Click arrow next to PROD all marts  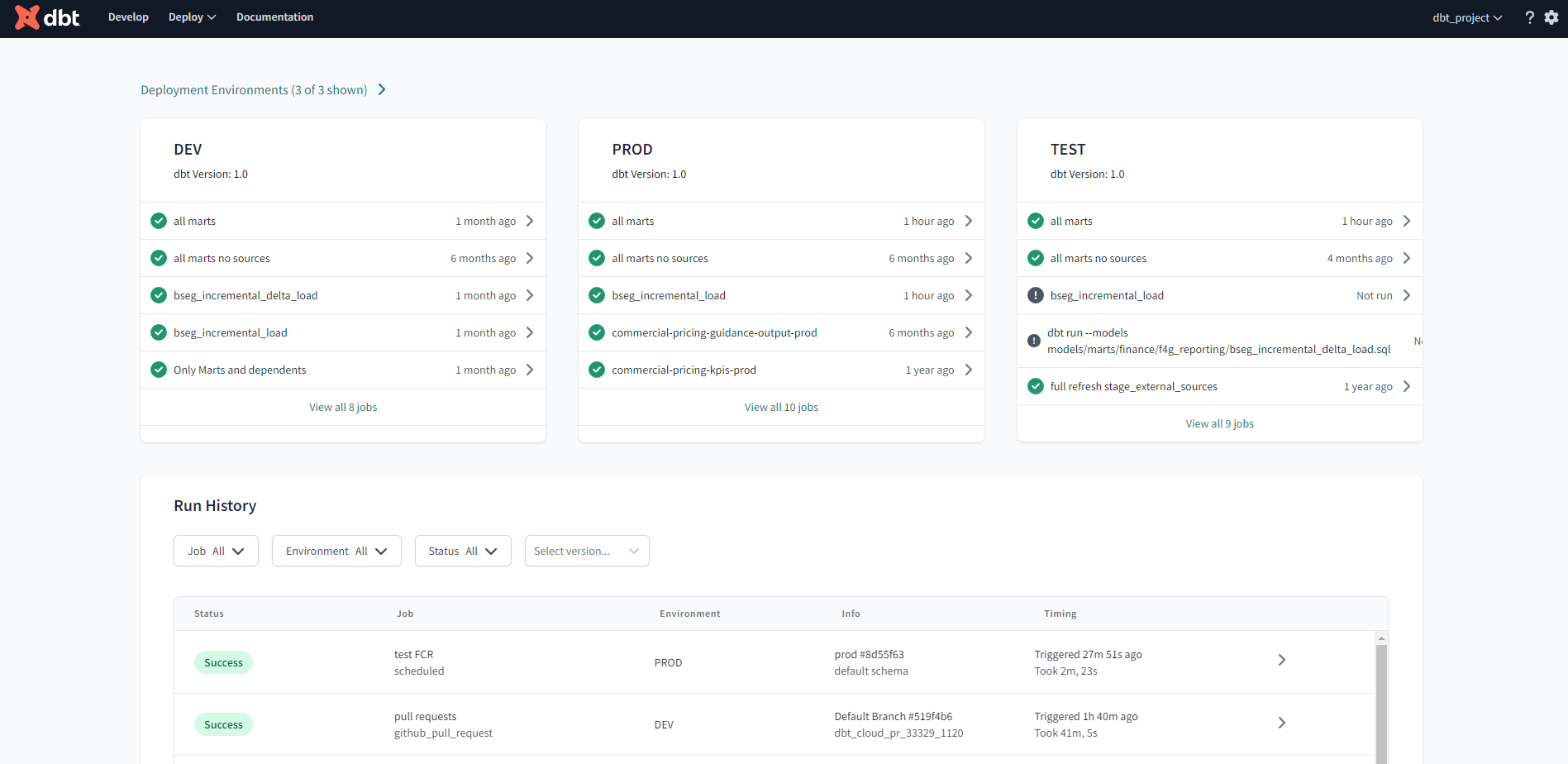pyautogui.click(x=969, y=221)
